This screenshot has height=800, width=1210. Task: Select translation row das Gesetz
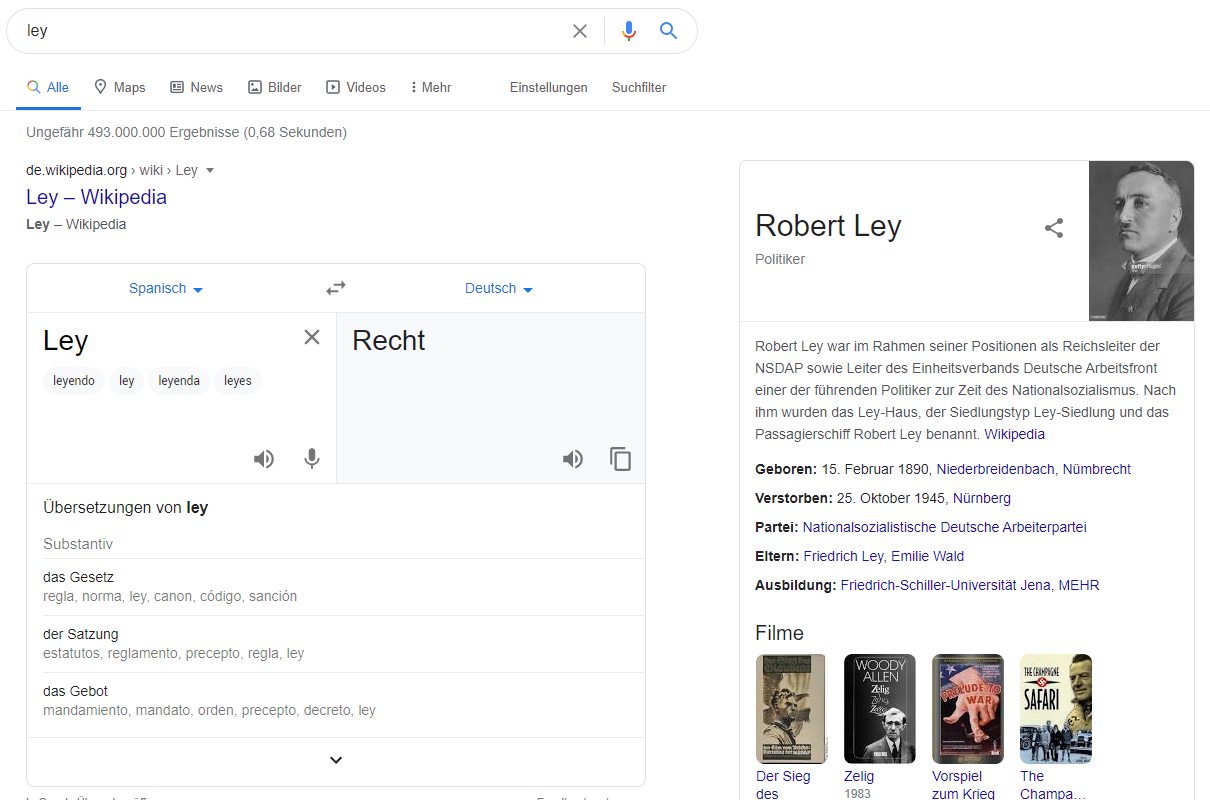click(336, 587)
